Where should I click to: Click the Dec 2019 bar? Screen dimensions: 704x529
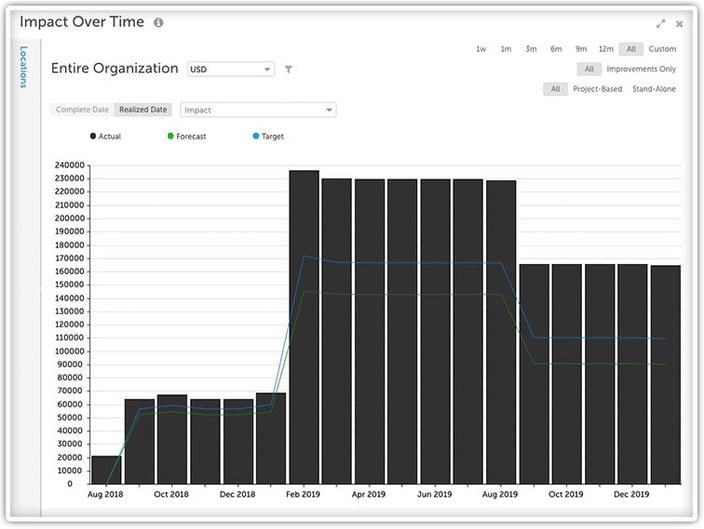pos(633,374)
